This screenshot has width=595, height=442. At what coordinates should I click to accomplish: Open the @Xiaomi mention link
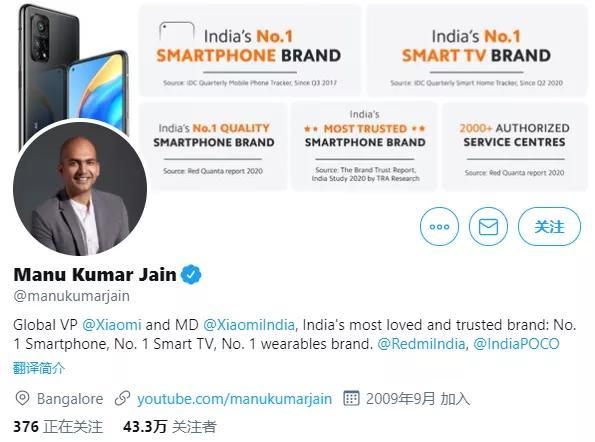pyautogui.click(x=112, y=325)
